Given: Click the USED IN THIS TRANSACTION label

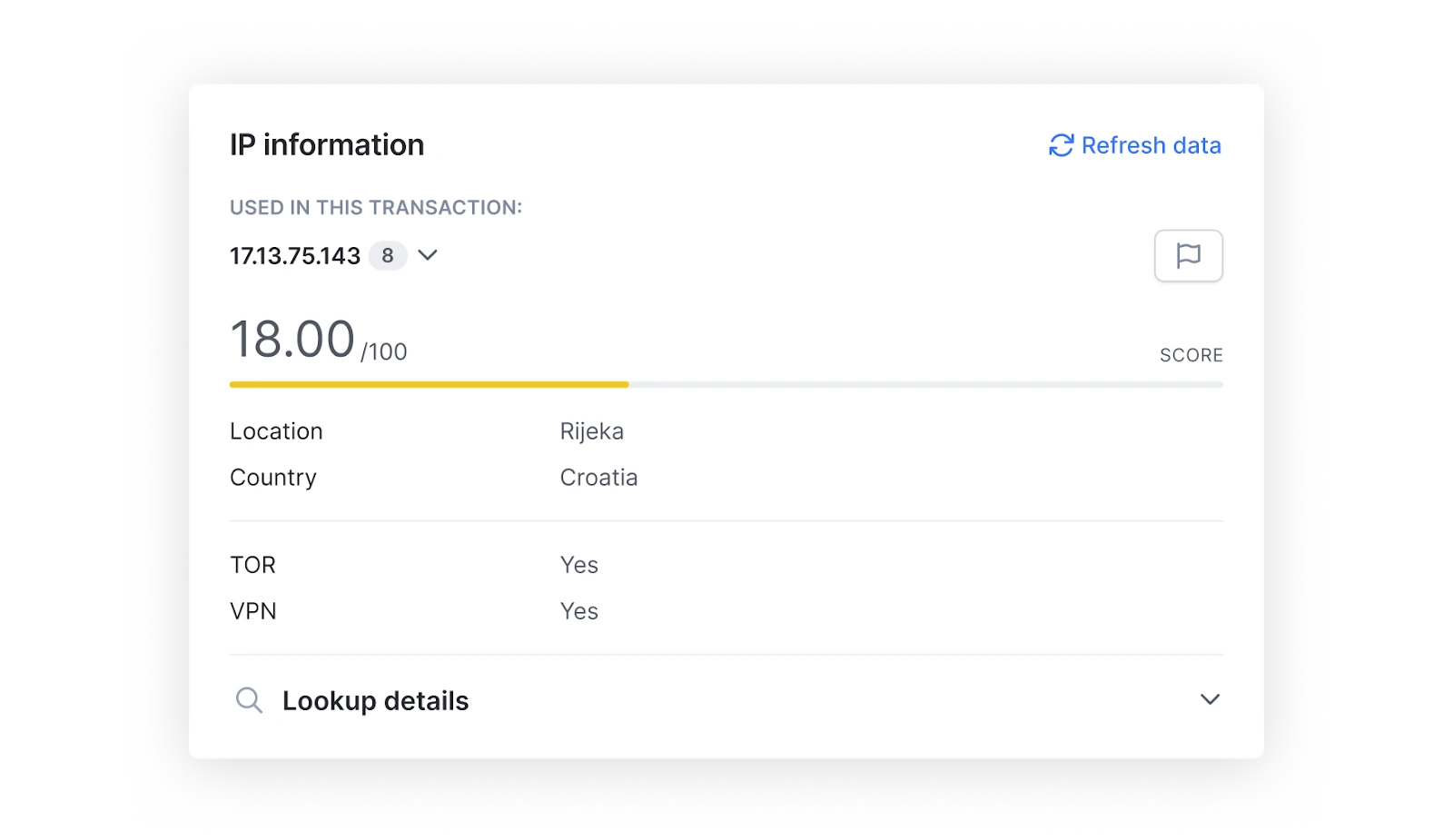Looking at the screenshot, I should pos(376,208).
